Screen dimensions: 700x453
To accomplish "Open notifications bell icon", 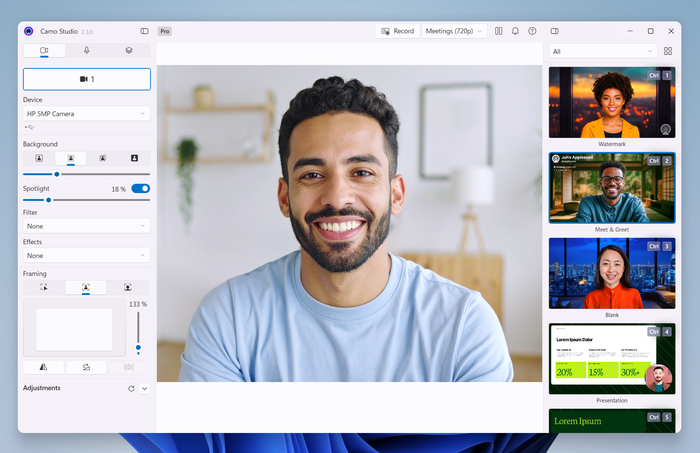I will 515,31.
